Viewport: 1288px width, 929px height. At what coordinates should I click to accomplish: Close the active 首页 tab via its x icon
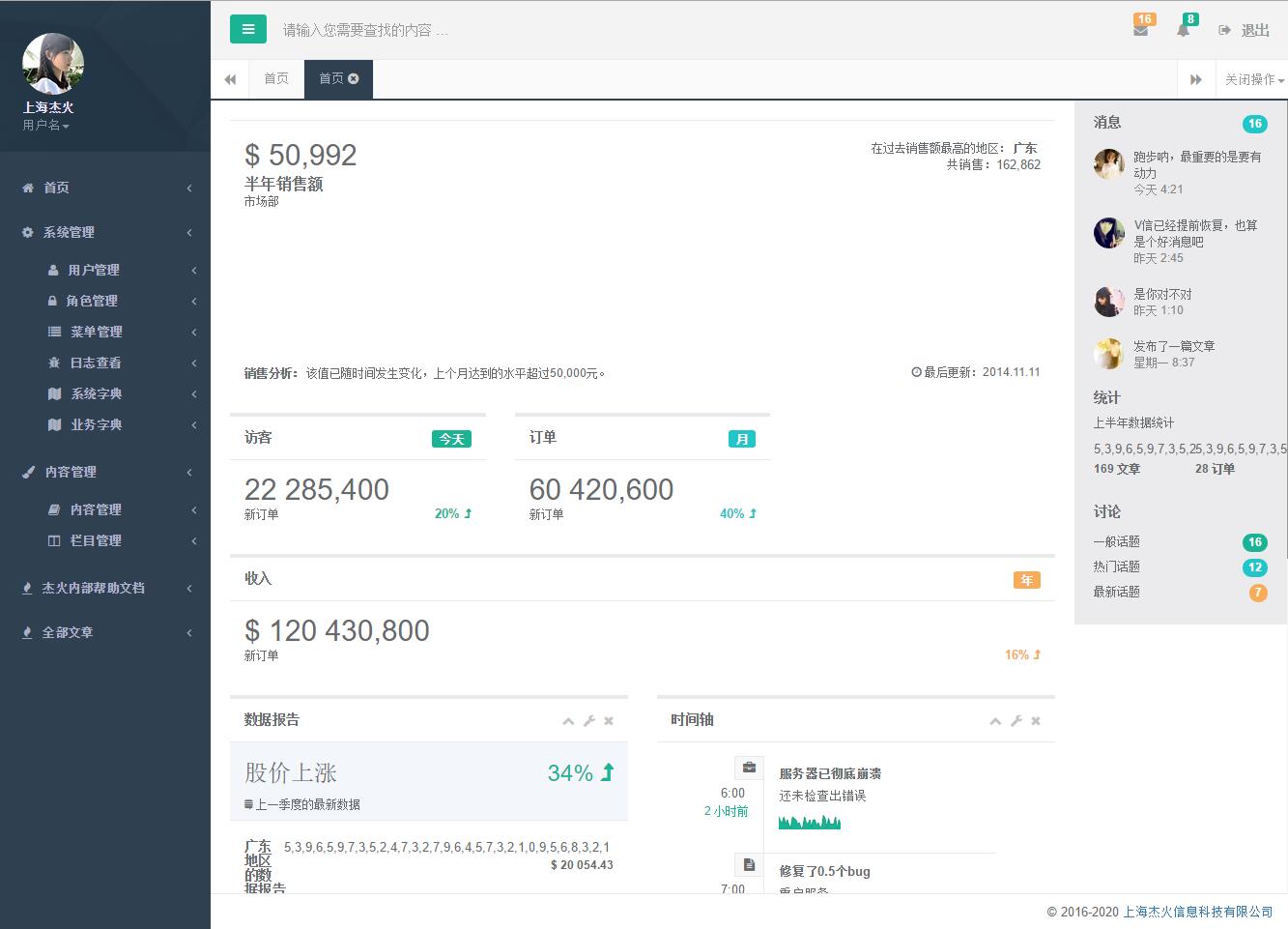coord(354,78)
